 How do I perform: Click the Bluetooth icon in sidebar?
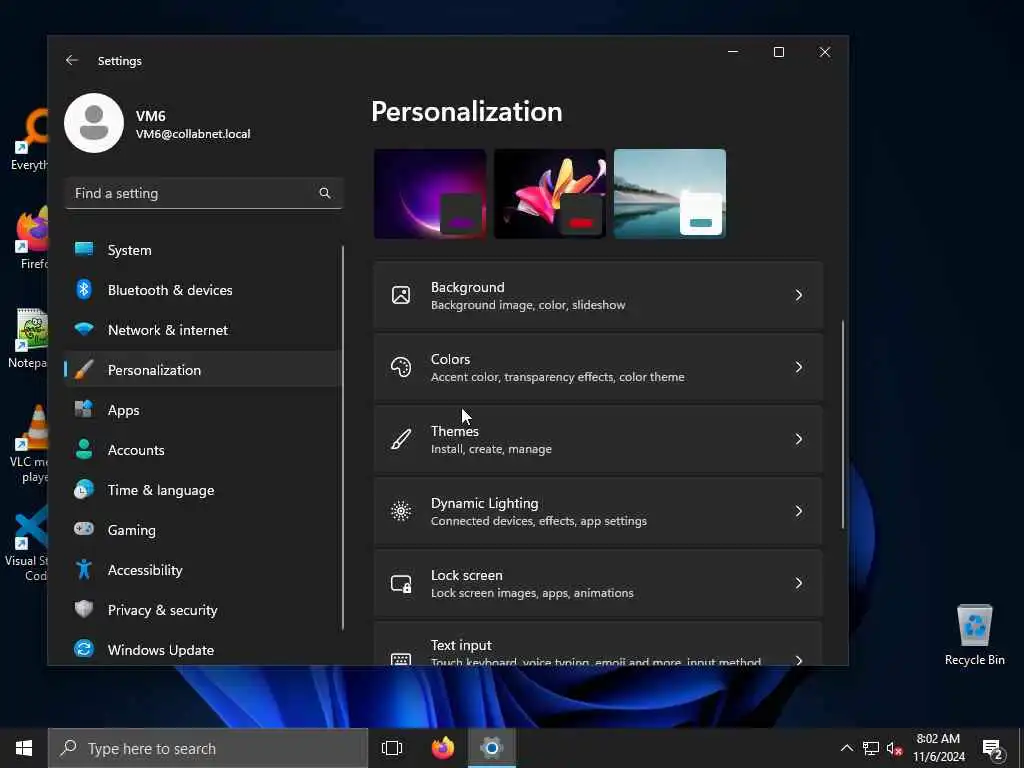84,289
